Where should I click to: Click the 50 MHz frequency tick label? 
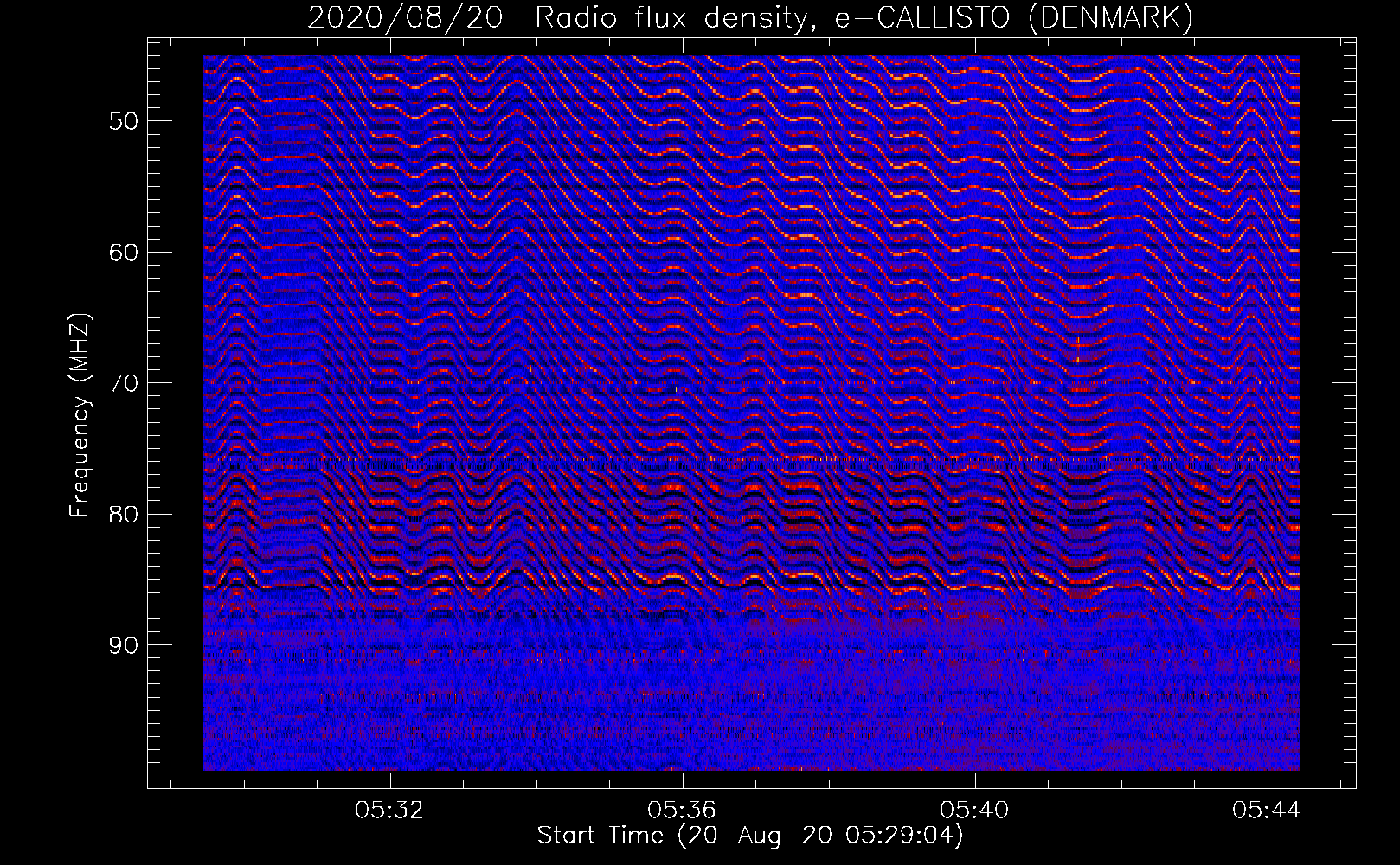pos(124,120)
